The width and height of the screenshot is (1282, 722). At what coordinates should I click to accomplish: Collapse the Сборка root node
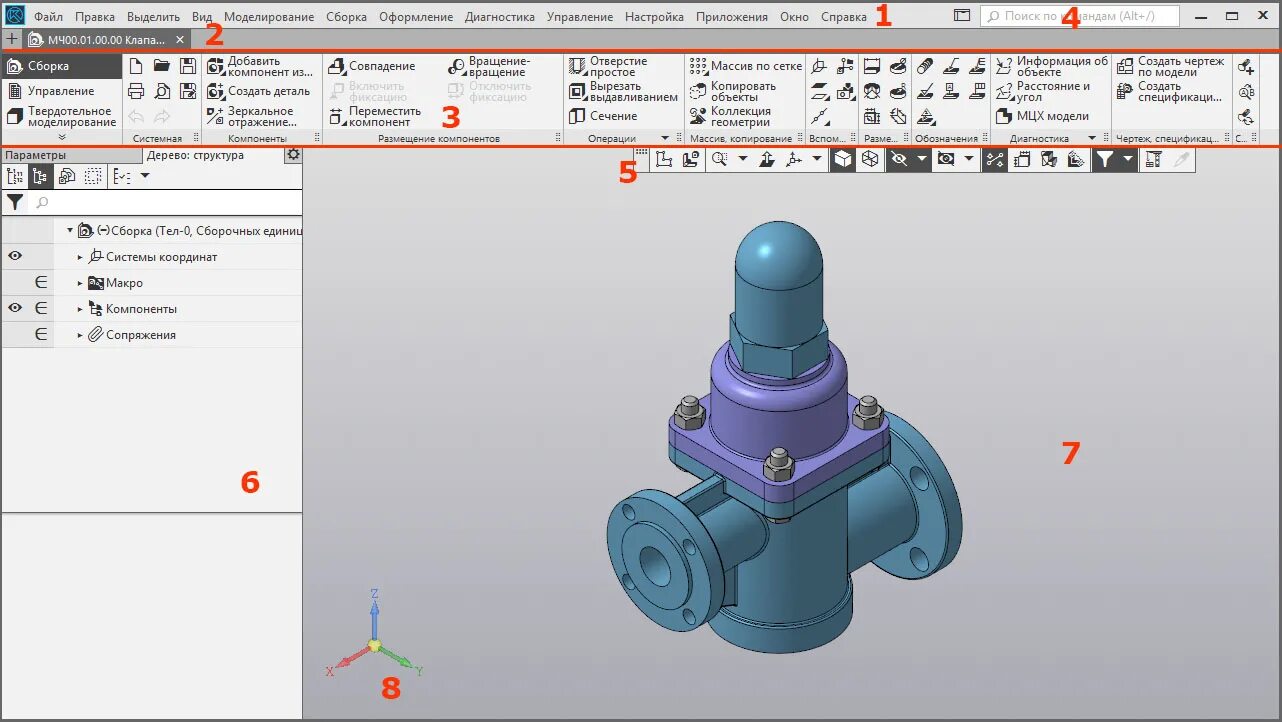pyautogui.click(x=70, y=231)
